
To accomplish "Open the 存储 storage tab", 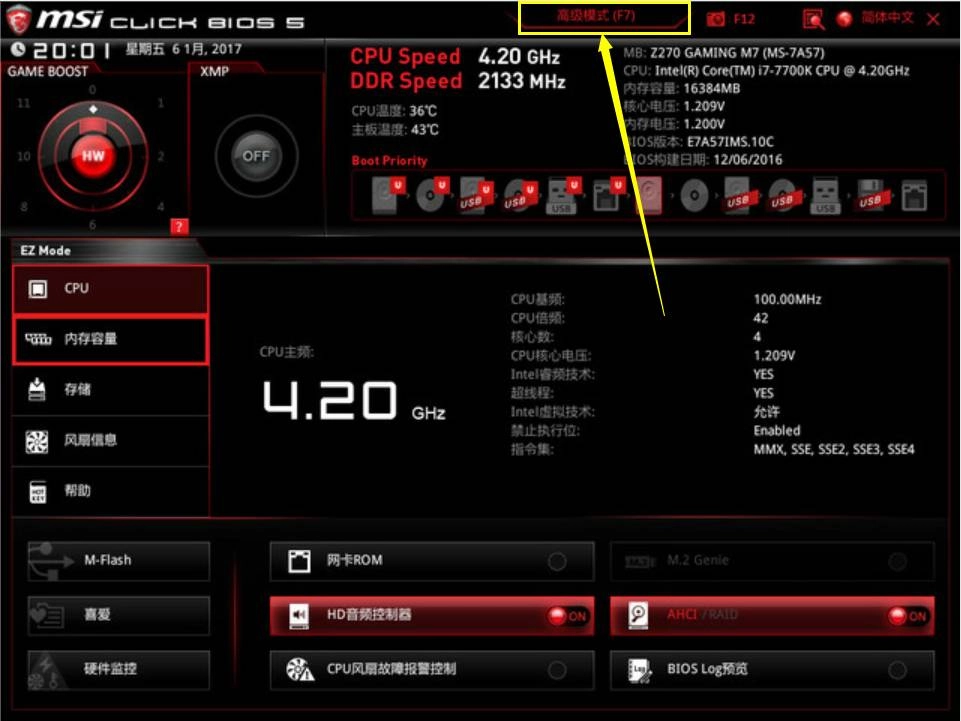I will pos(110,390).
